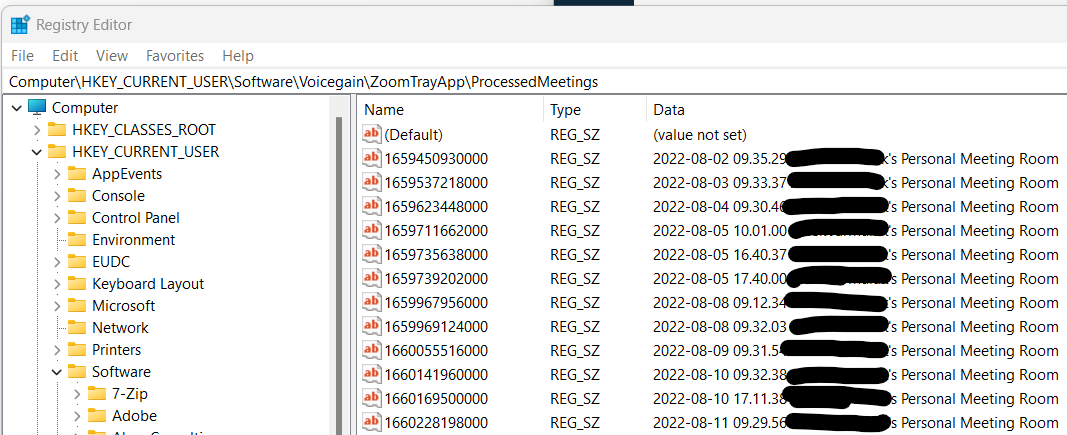
Task: Collapse the Software key chevron
Action: [x=58, y=372]
